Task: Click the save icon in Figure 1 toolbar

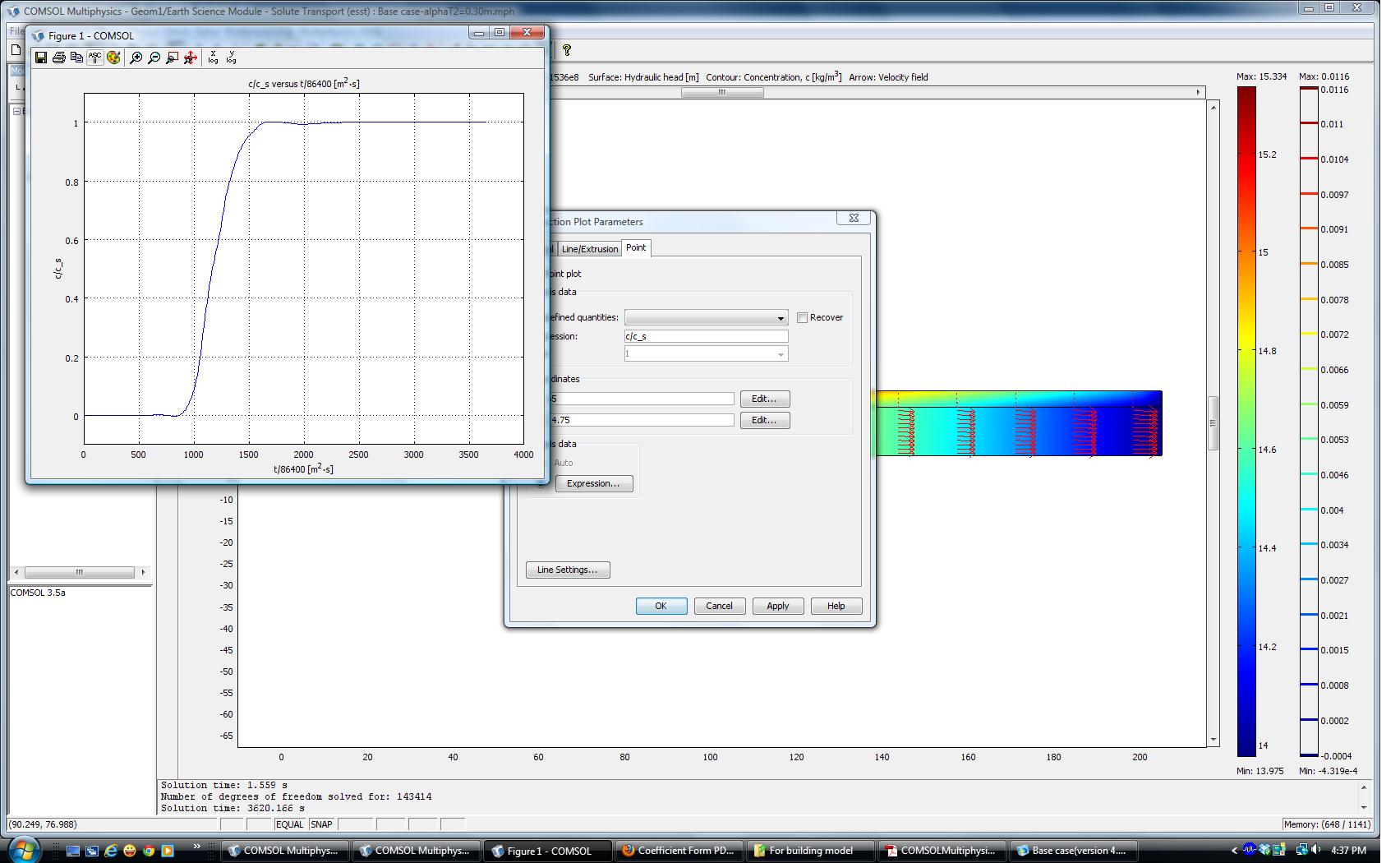Action: [41, 58]
